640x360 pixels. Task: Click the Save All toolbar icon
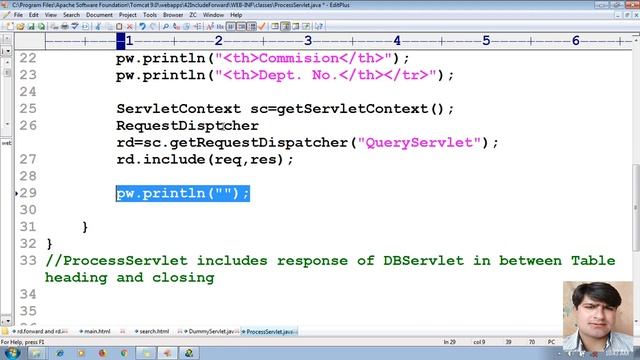(41, 27)
